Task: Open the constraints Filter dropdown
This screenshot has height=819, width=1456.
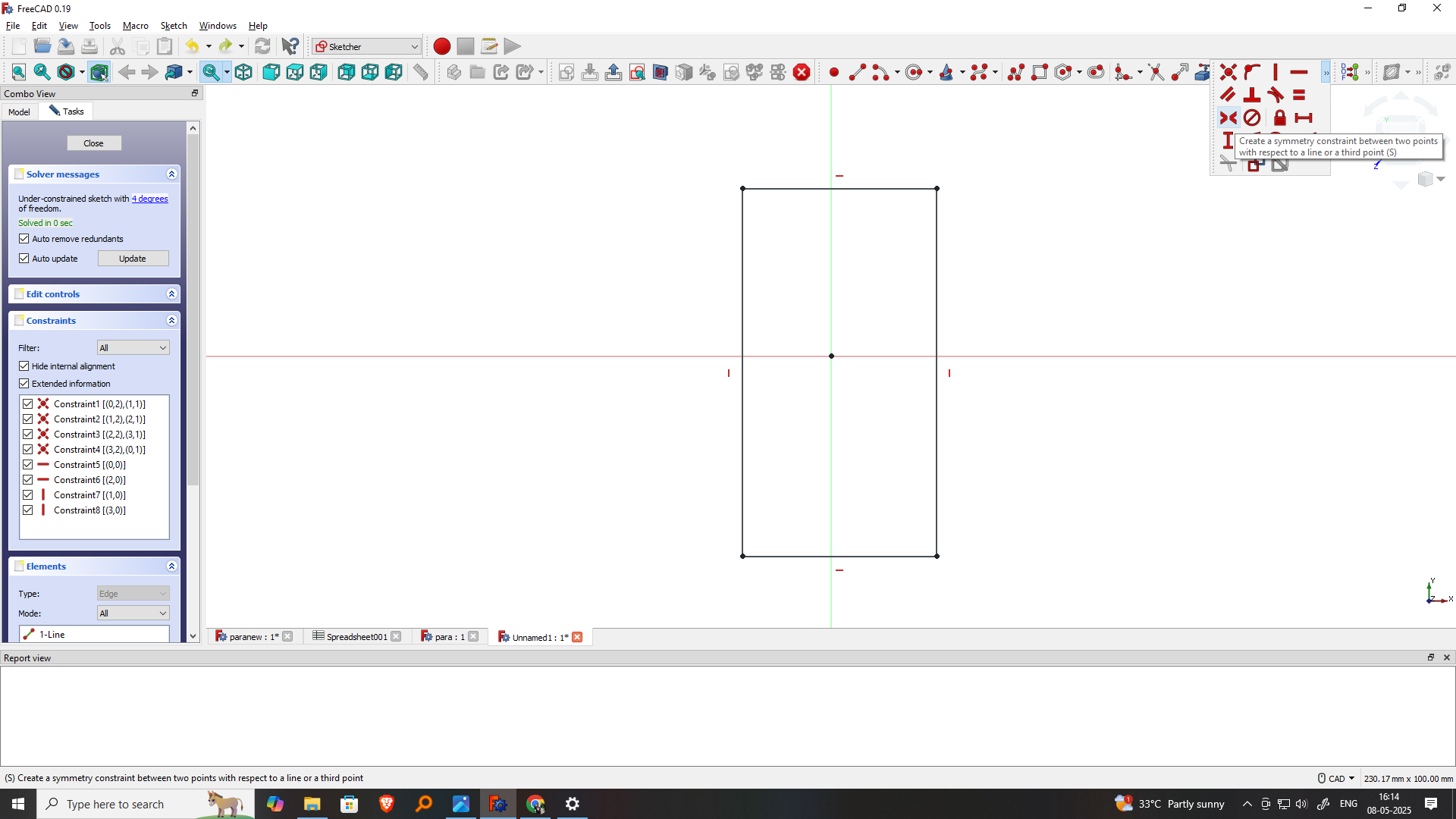Action: (133, 348)
